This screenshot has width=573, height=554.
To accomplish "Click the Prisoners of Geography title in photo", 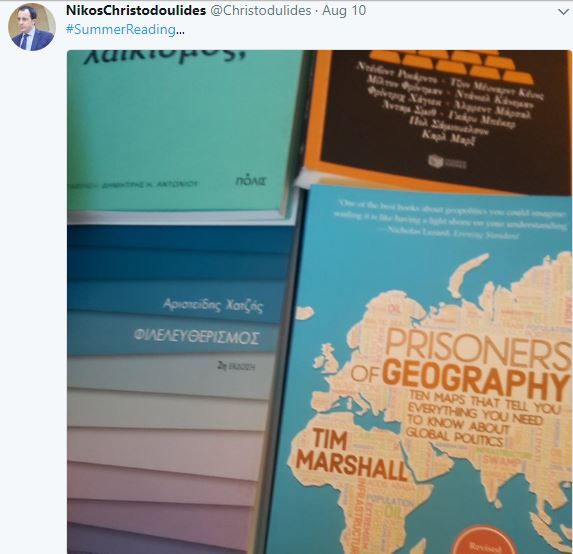I will 460,362.
